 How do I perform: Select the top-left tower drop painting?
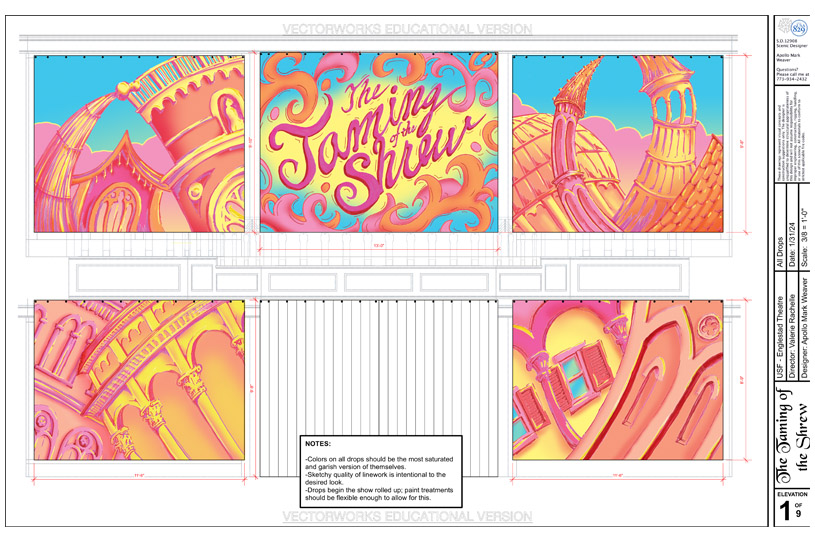(139, 143)
